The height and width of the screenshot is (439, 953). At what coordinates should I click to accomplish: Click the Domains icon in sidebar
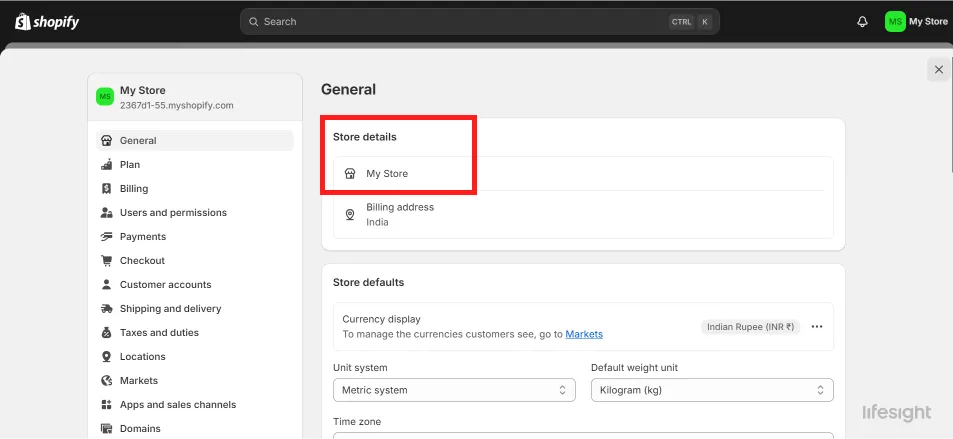click(106, 429)
